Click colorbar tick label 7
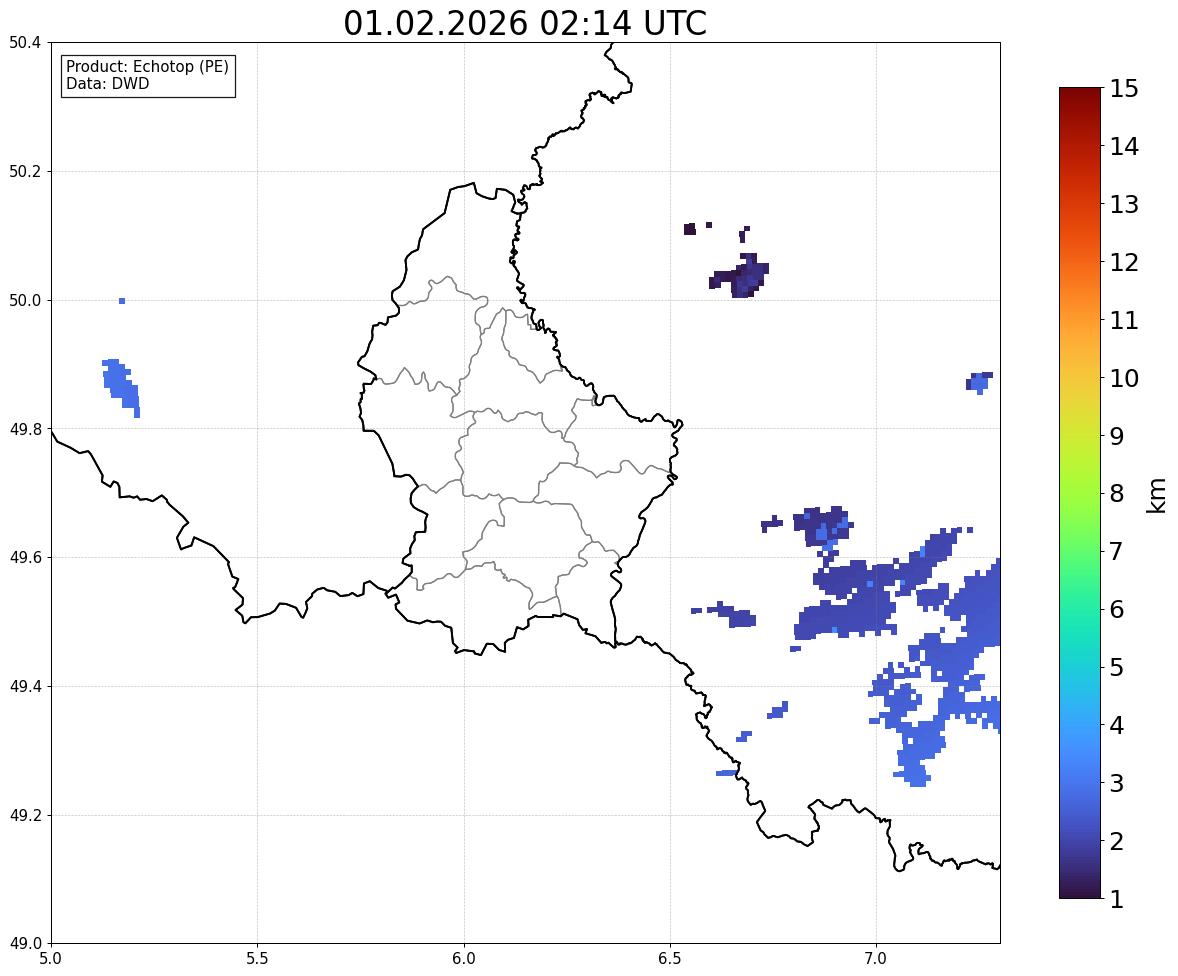Screen dimensions: 1178x976 coord(1117,551)
